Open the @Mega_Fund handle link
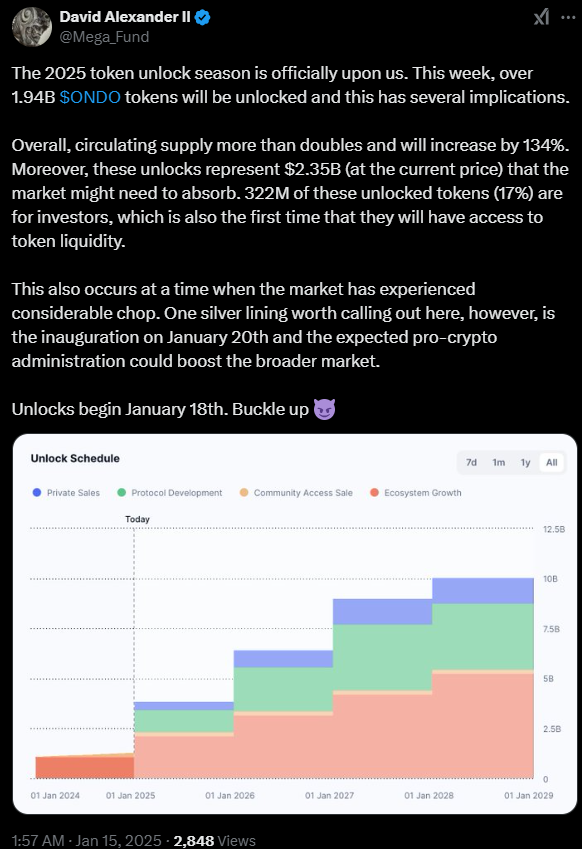This screenshot has width=582, height=849. click(103, 37)
